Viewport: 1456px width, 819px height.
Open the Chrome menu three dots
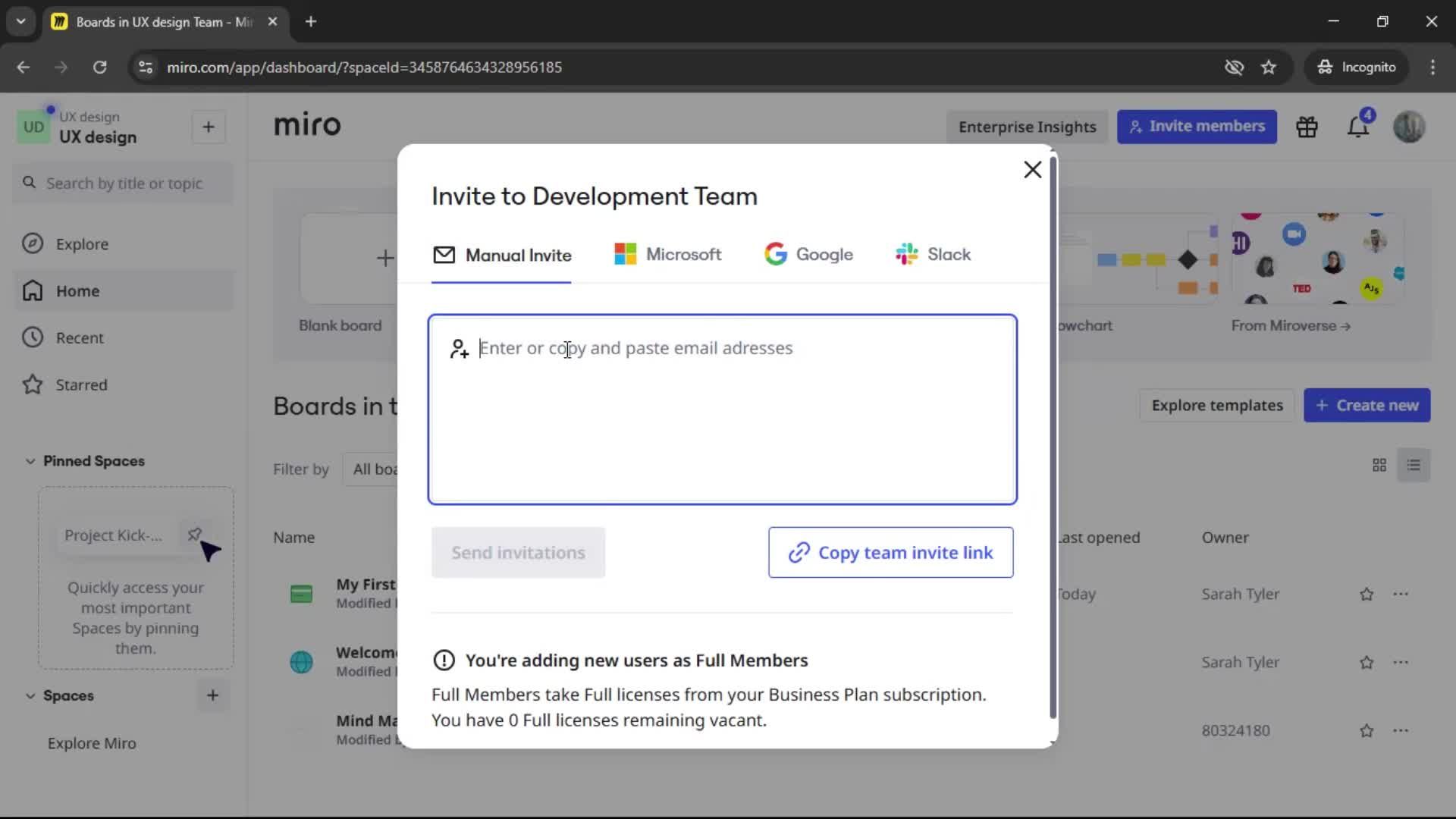(1432, 67)
